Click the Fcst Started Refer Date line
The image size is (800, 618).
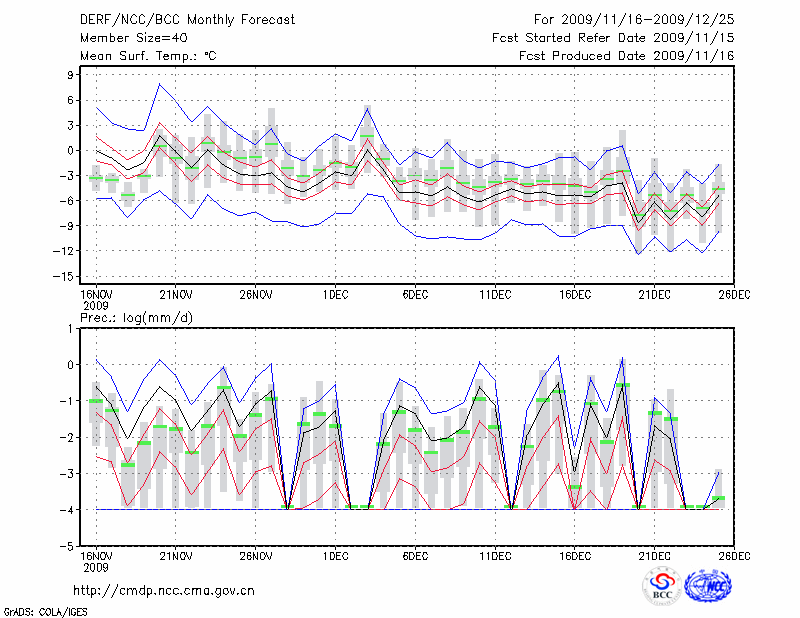613,38
